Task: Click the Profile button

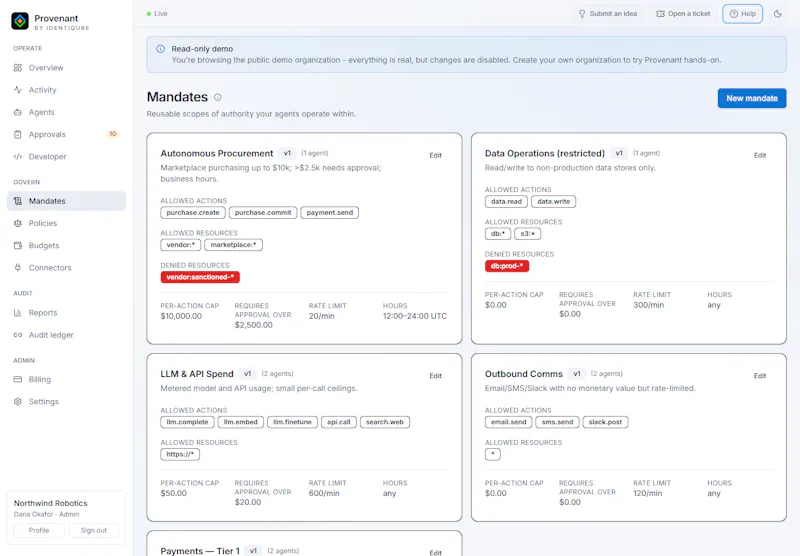Action: tap(39, 530)
